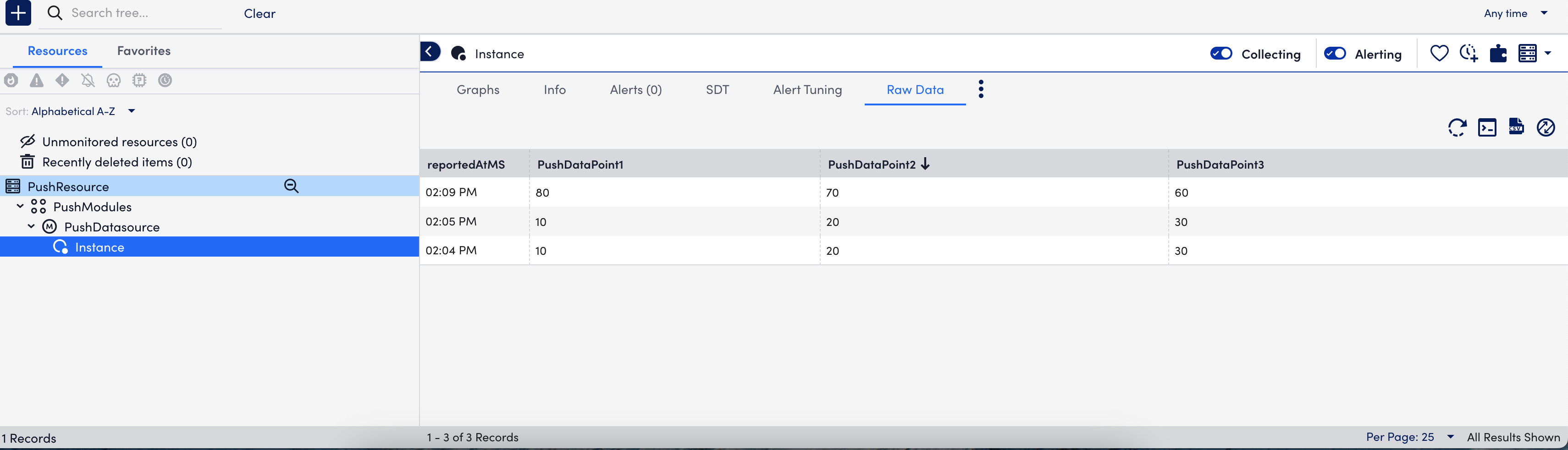Open the terminal poll now icon
Screen dimensions: 1568x450
pyautogui.click(x=1487, y=128)
